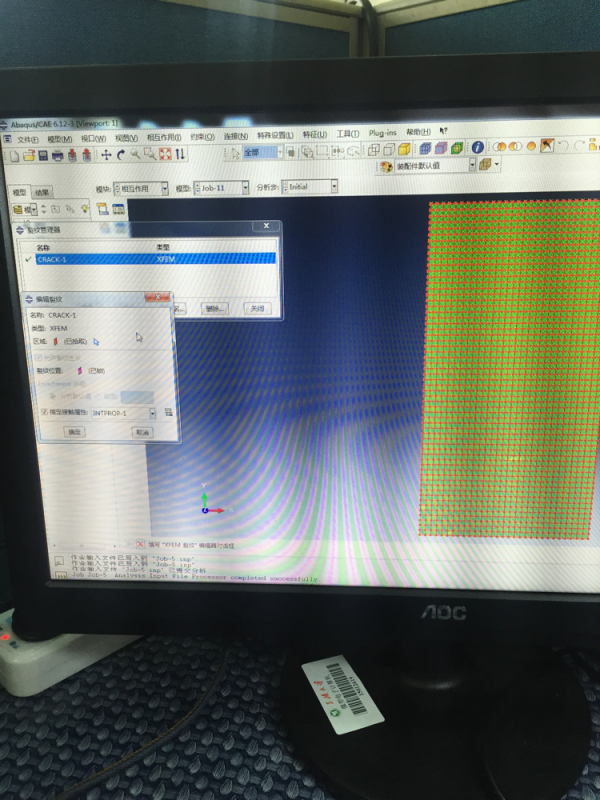Click the message area toggle icon
Viewport: 600px width, 800px height.
[x=59, y=560]
